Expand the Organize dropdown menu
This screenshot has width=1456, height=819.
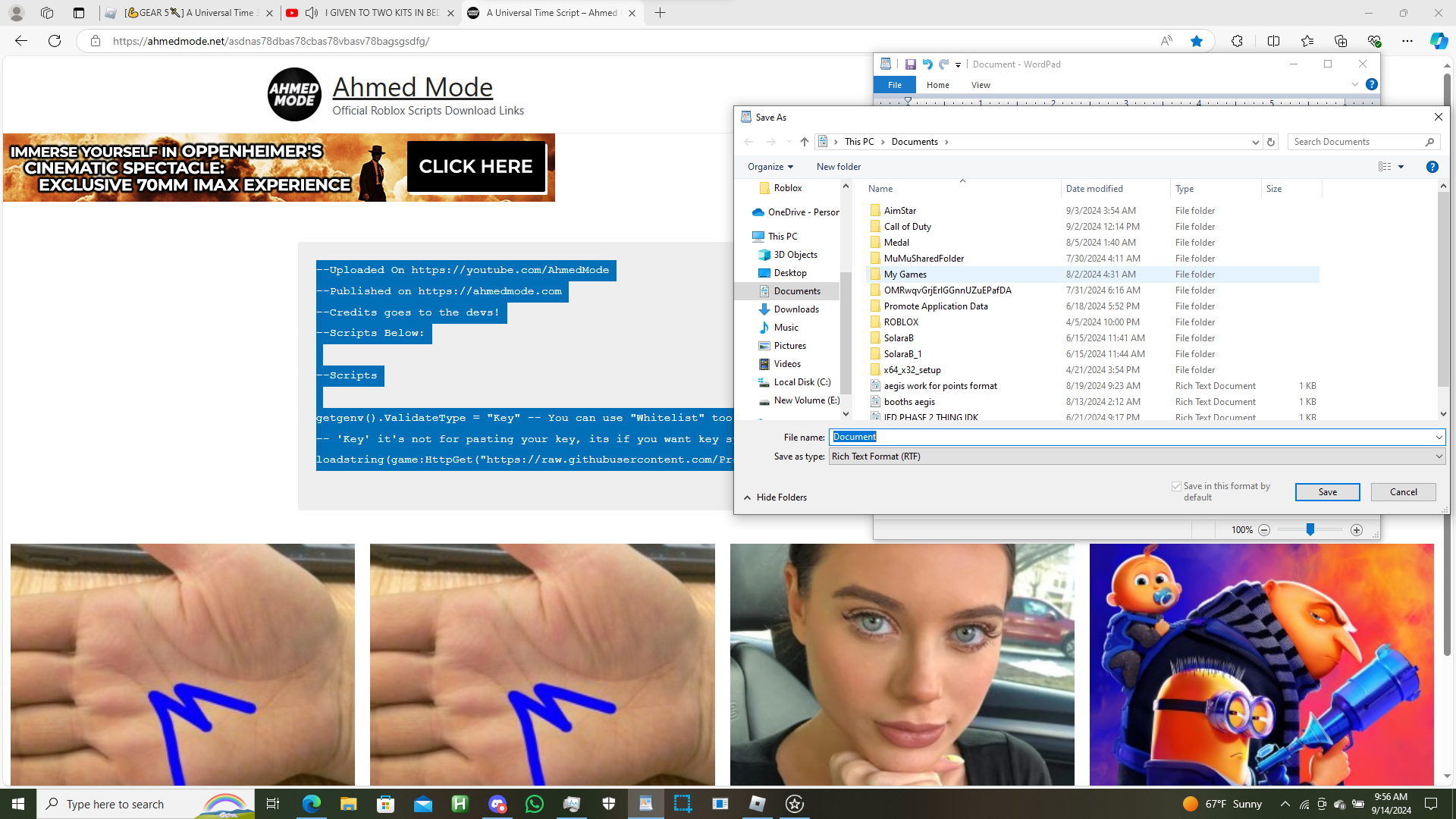pyautogui.click(x=770, y=167)
